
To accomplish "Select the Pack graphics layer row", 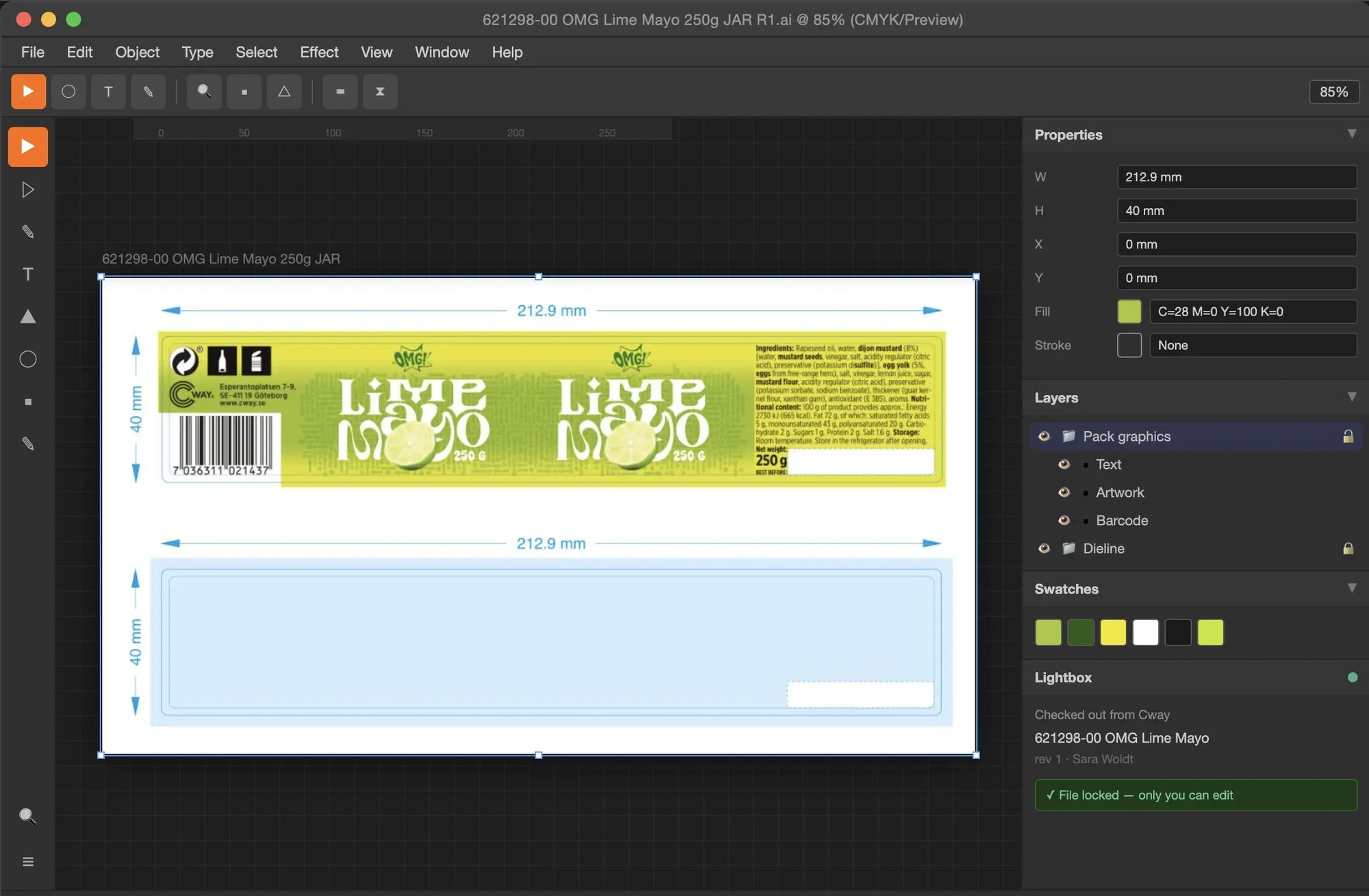I will (x=1196, y=437).
